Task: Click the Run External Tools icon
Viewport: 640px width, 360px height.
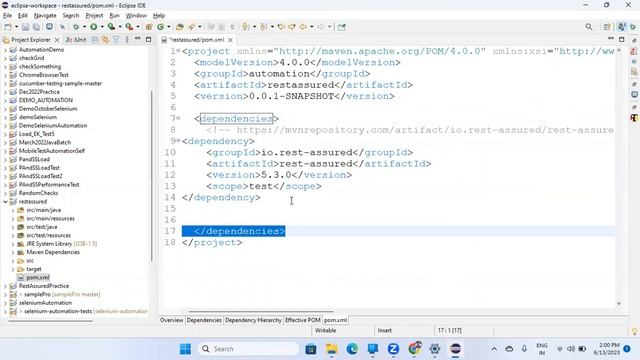Action: (129, 27)
